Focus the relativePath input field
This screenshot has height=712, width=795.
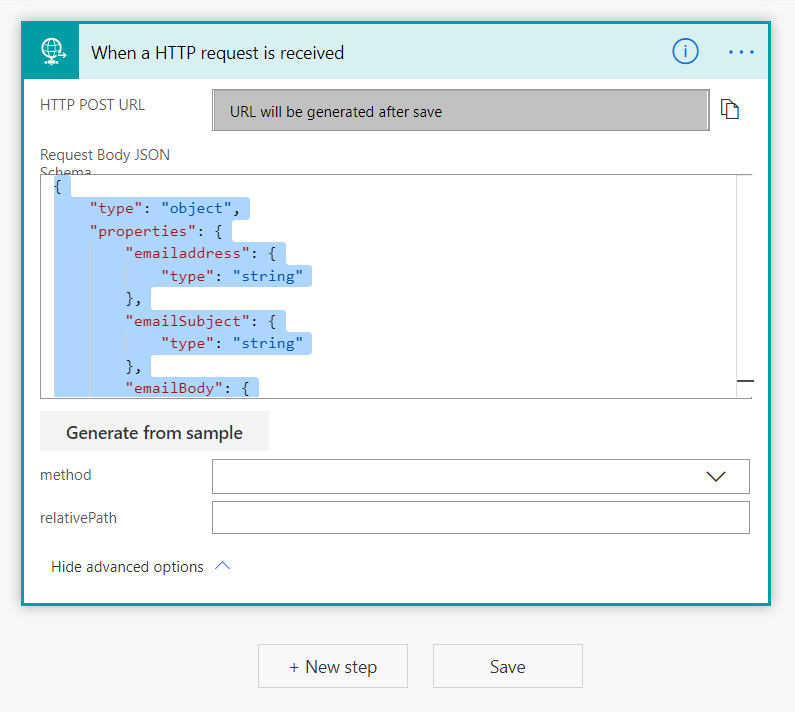point(480,518)
